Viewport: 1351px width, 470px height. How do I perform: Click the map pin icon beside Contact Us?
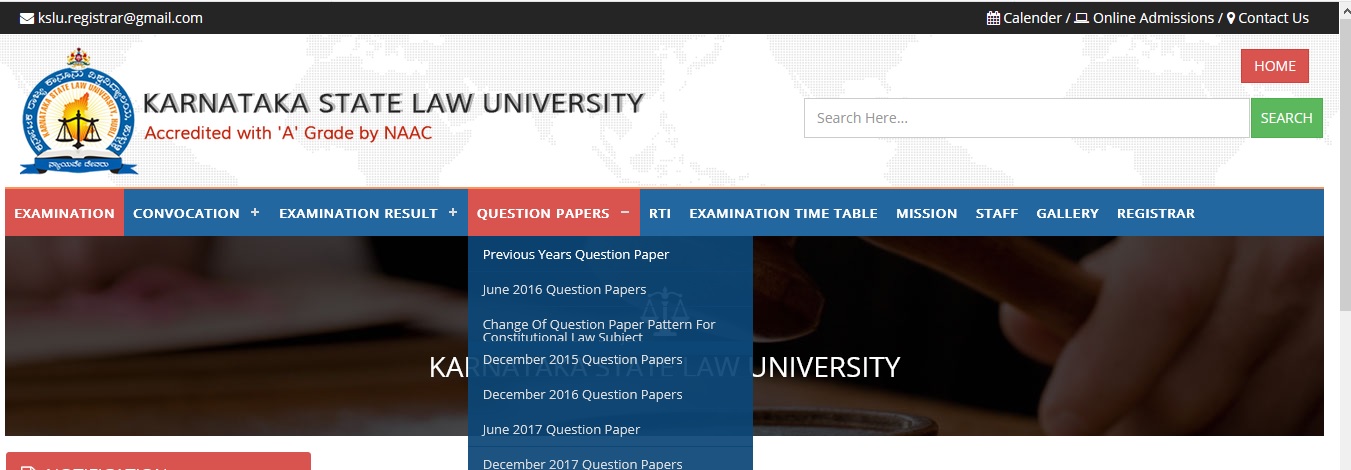coord(1231,18)
